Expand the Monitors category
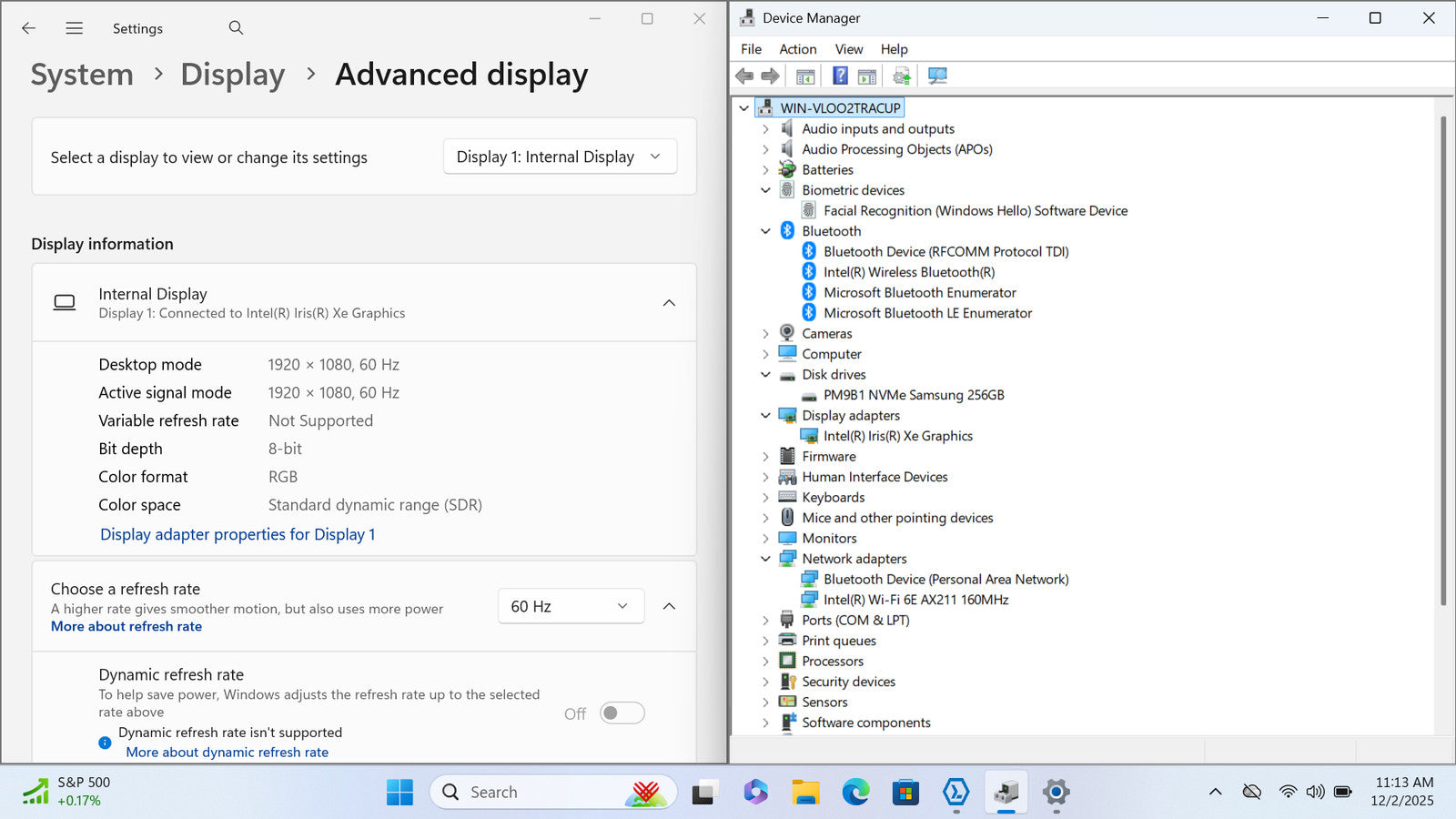 tap(765, 539)
